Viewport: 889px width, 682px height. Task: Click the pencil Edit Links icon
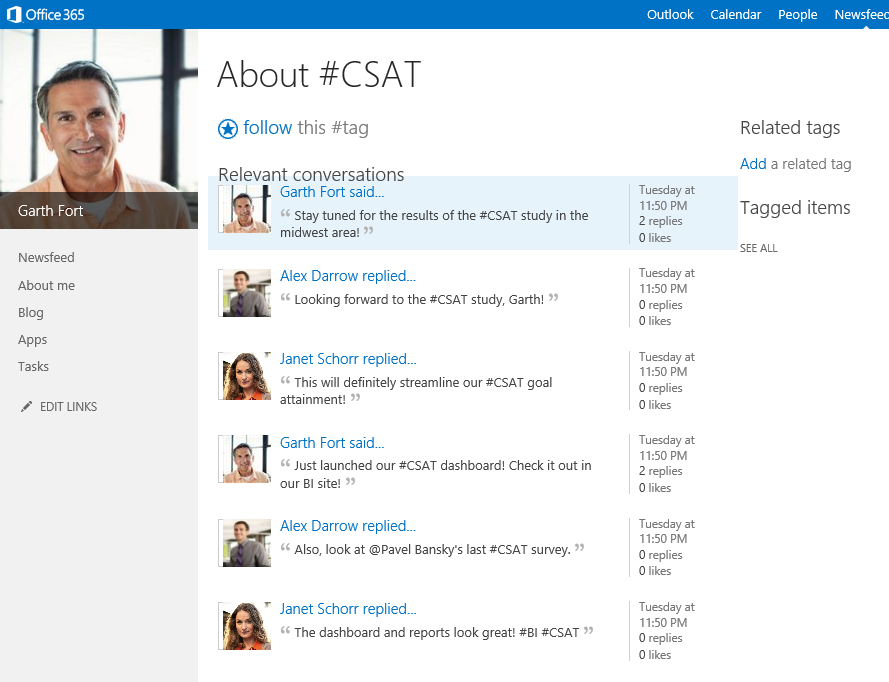[26, 406]
